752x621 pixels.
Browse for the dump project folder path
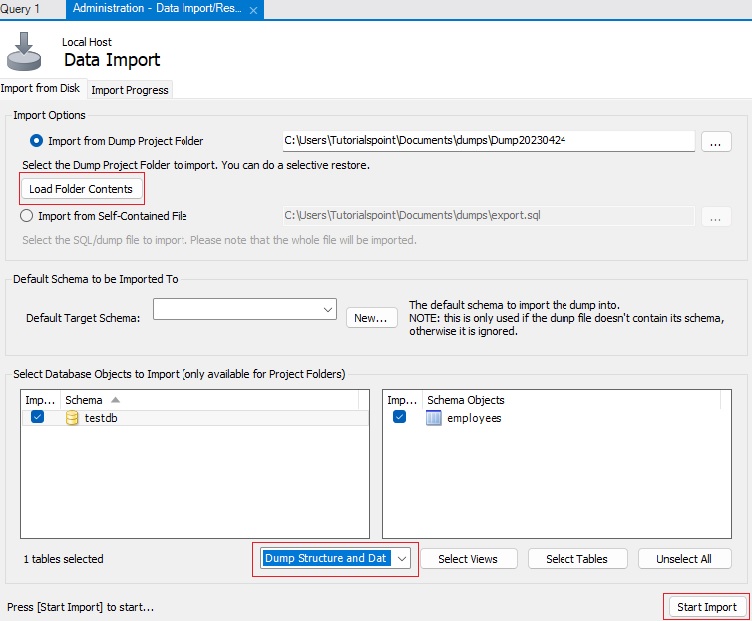tap(716, 142)
